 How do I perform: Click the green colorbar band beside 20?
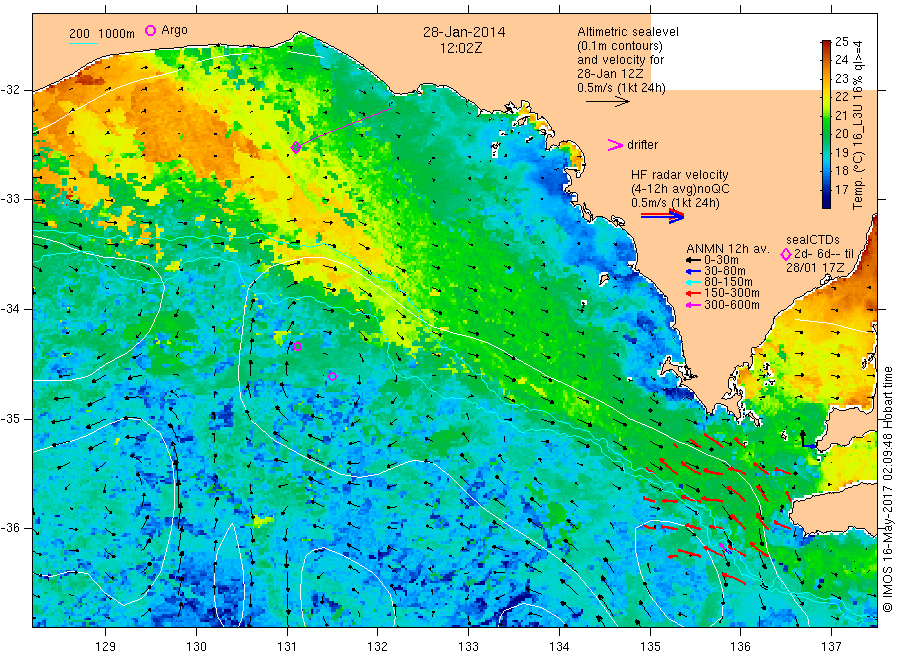(826, 133)
